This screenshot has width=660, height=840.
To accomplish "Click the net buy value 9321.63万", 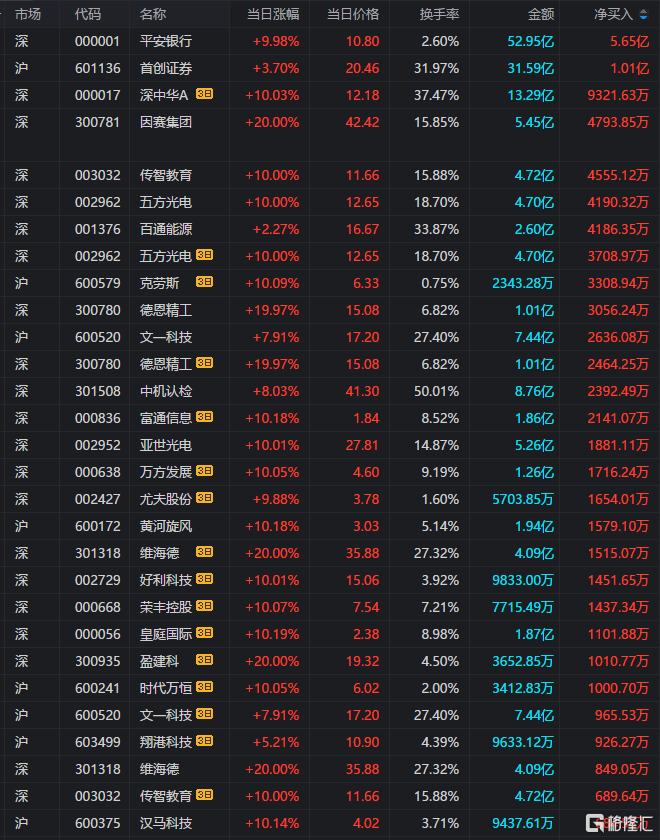I will (618, 95).
